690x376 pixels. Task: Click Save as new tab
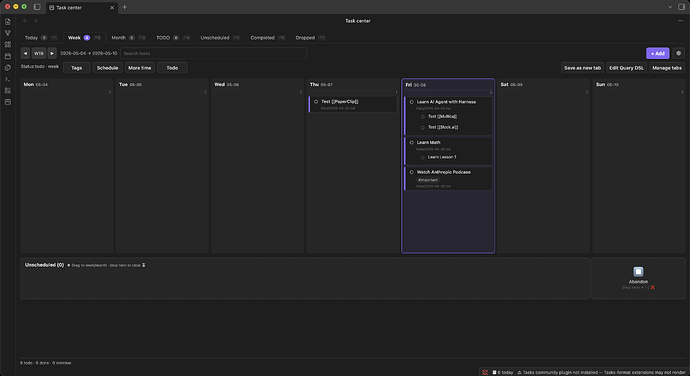[x=582, y=68]
